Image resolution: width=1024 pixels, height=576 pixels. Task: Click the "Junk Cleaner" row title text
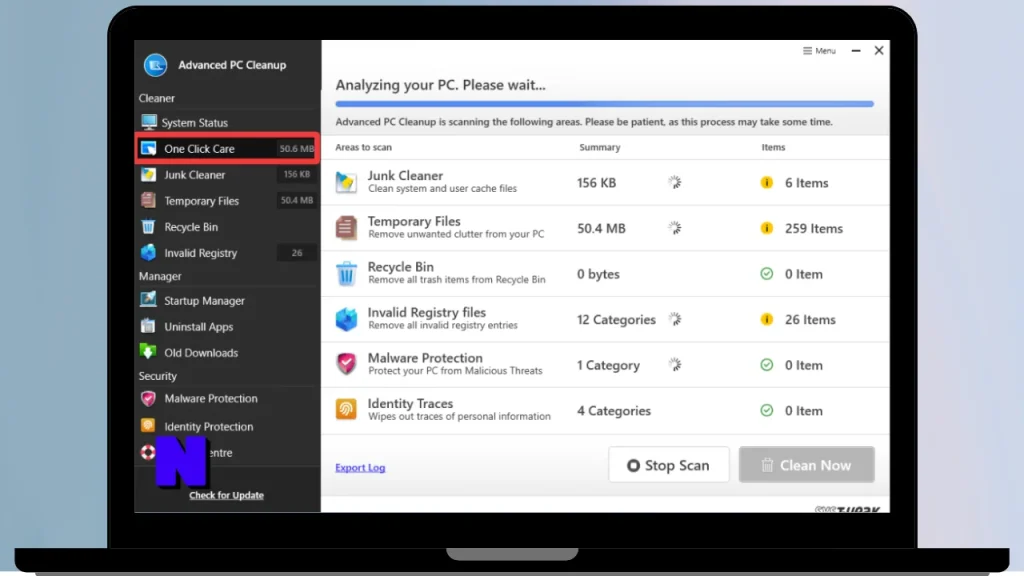tap(405, 176)
